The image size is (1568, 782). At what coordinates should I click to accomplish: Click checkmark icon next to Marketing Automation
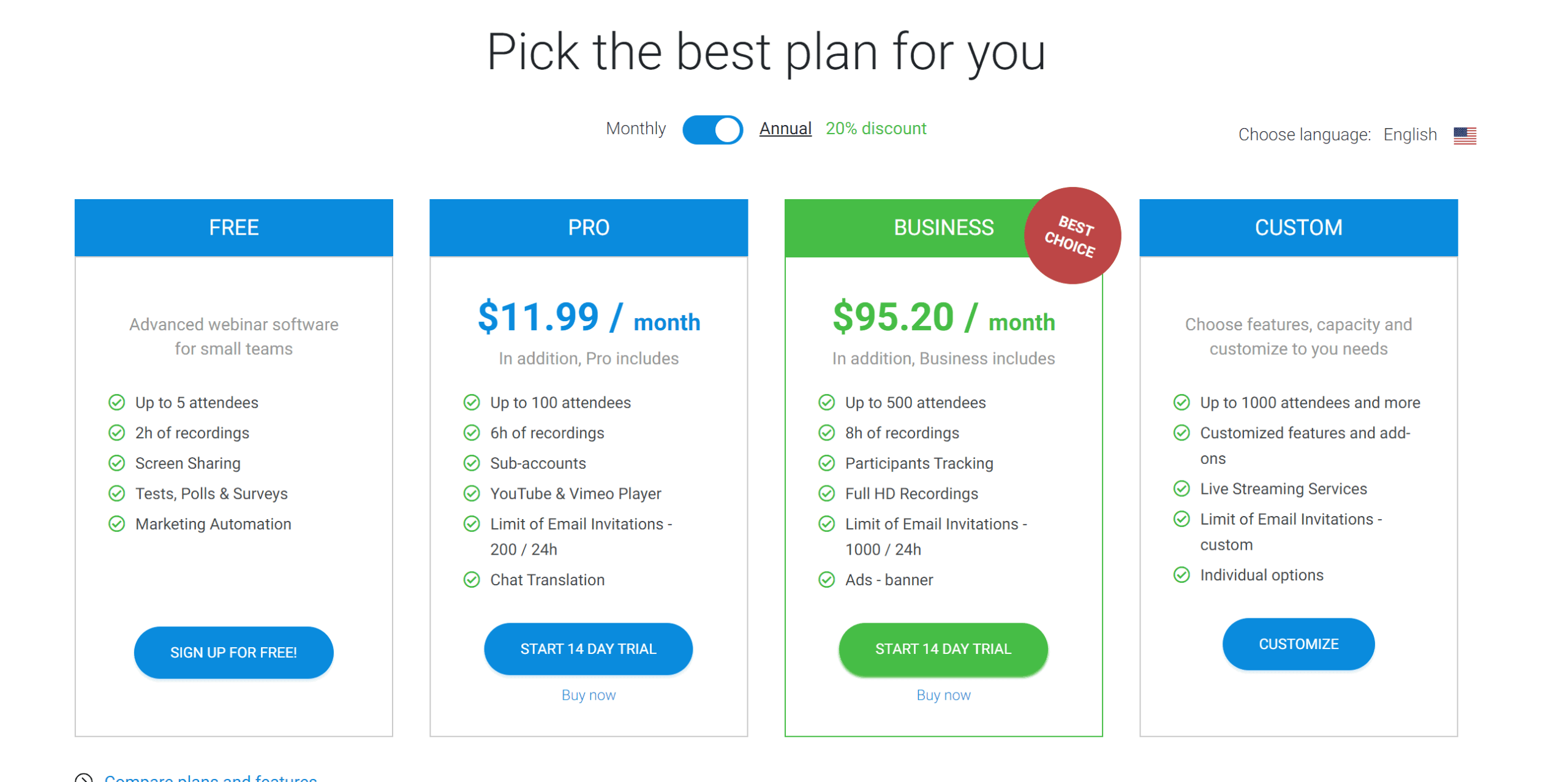click(x=116, y=524)
